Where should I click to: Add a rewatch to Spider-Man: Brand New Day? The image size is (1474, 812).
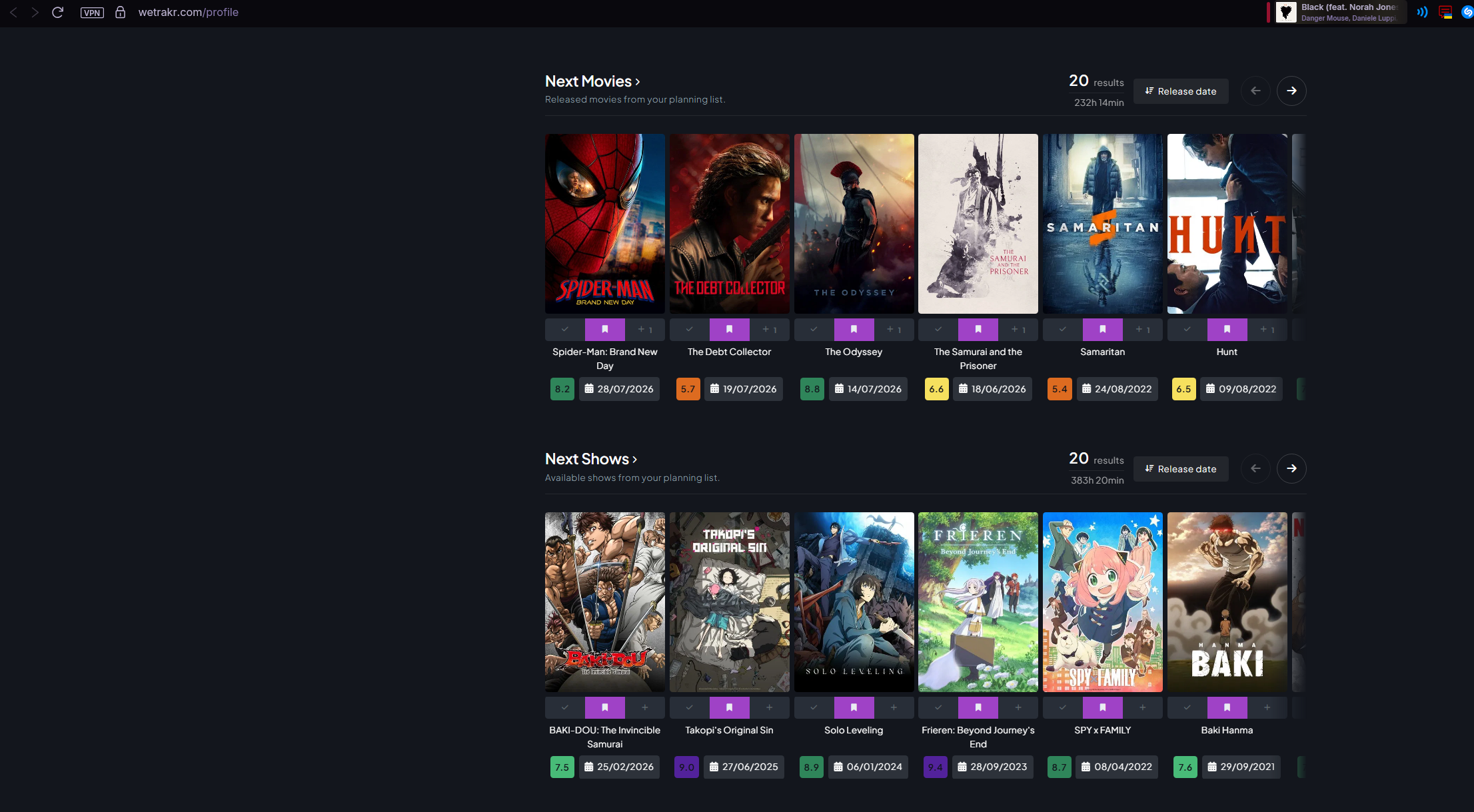[645, 329]
